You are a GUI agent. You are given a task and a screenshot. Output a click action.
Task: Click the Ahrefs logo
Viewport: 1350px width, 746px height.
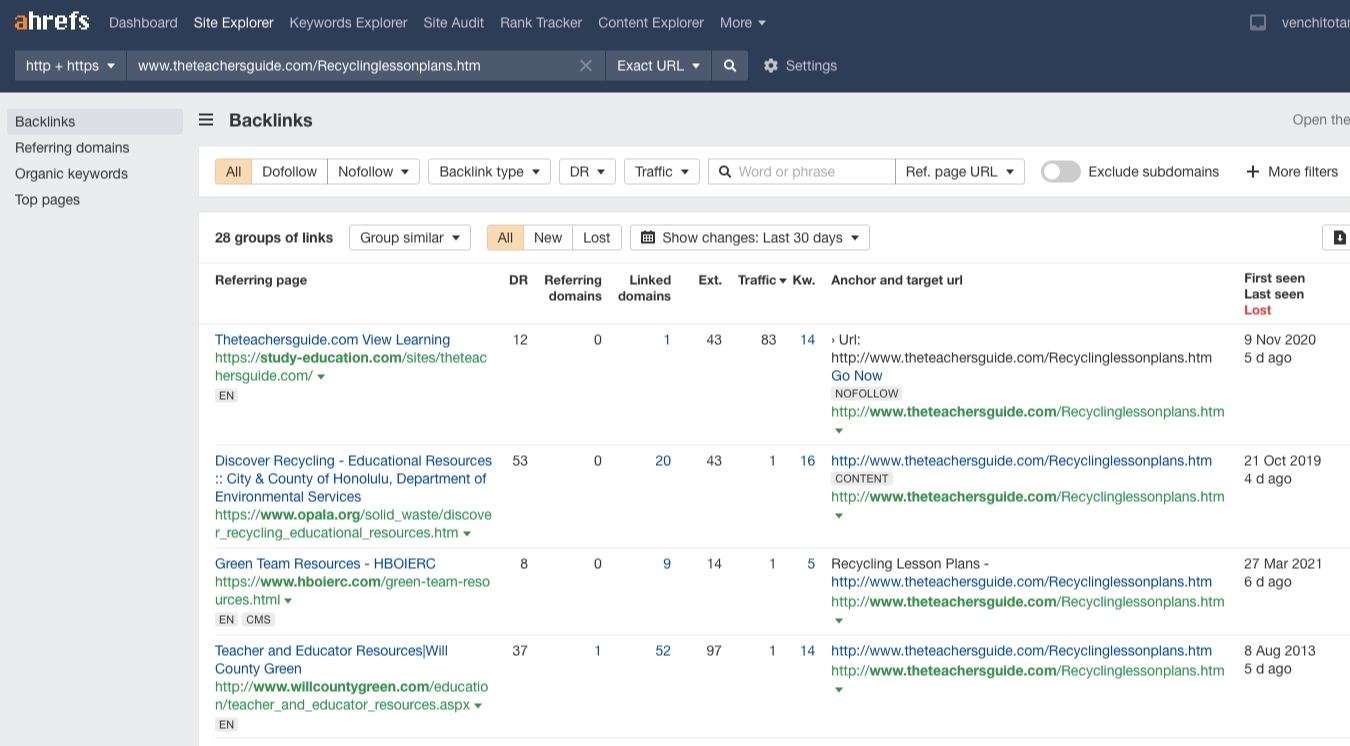[x=52, y=22]
